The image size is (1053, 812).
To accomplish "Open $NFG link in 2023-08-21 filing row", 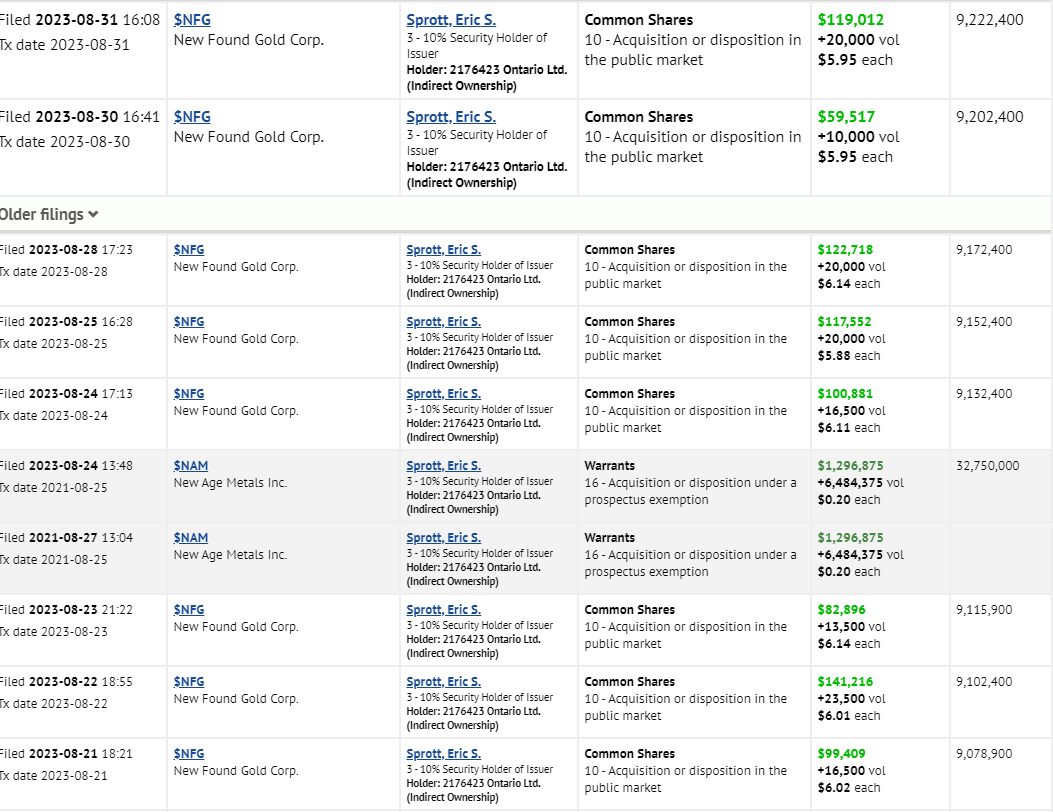I will click(189, 754).
